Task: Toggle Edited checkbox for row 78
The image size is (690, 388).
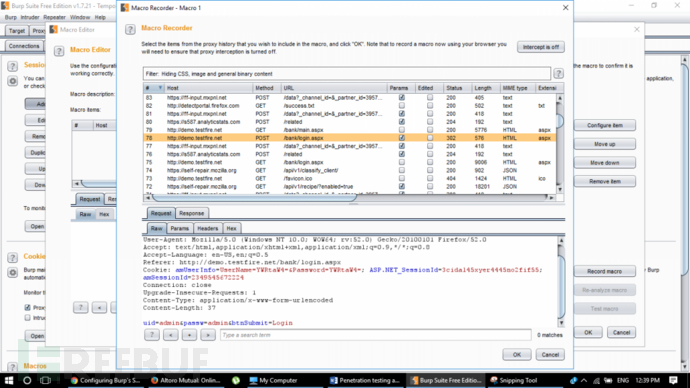Action: [430, 138]
